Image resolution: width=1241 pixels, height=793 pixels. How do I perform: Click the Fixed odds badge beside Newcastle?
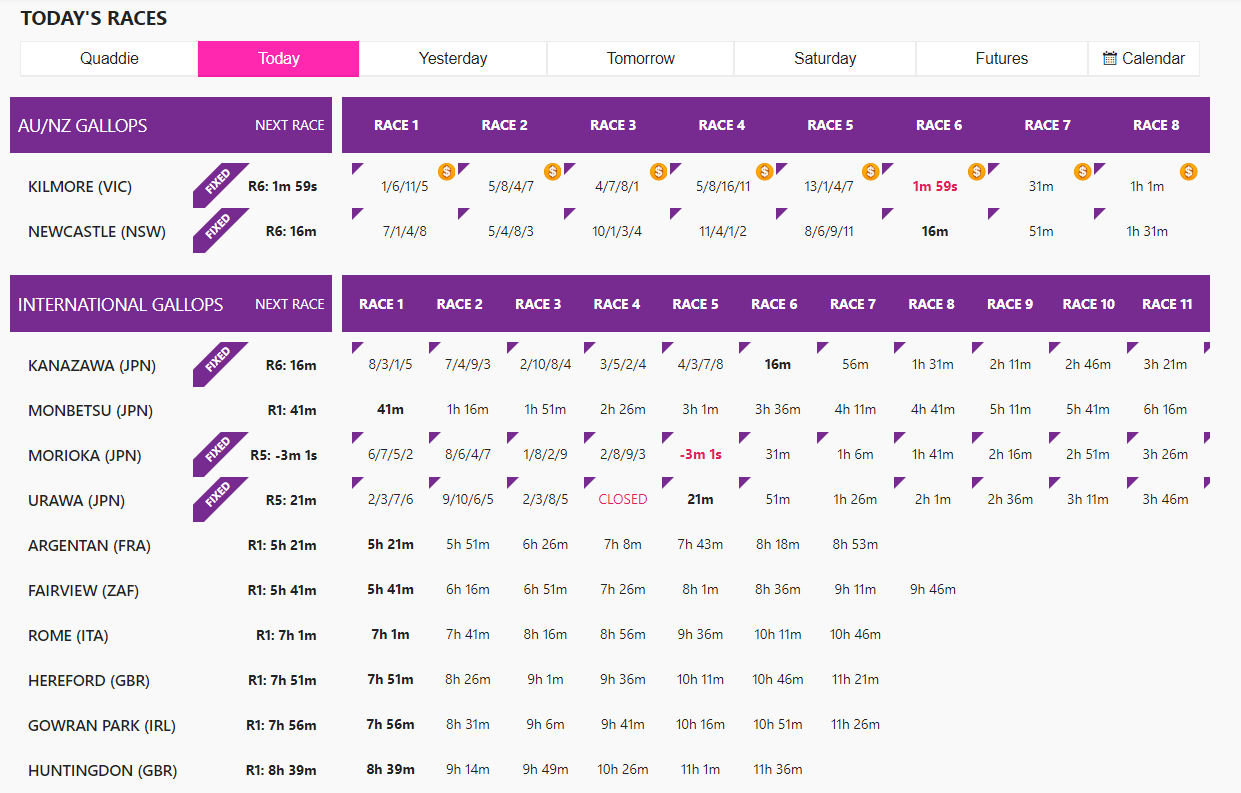pyautogui.click(x=217, y=230)
